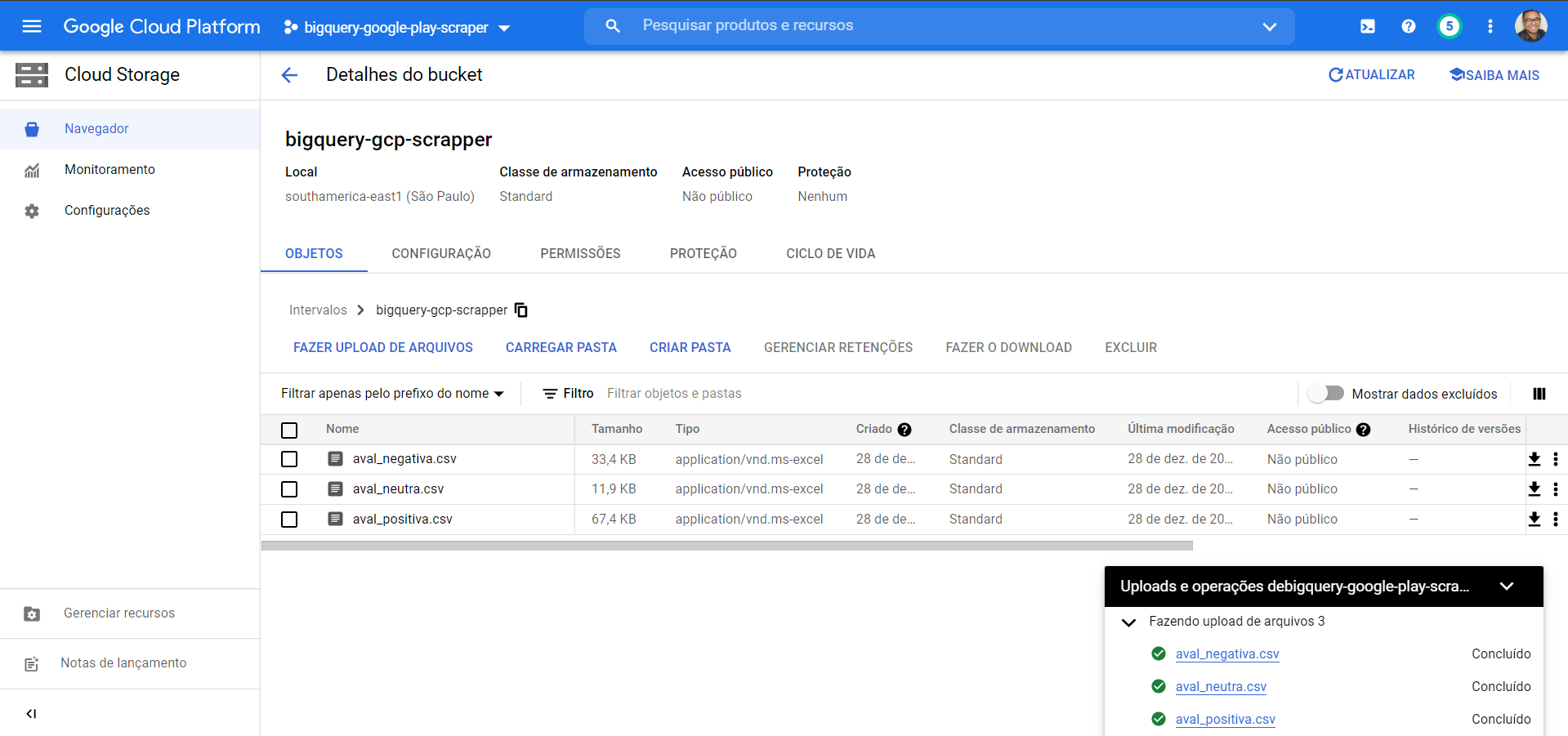The image size is (1568, 736).
Task: Check the aval_neutra.csv row checkbox
Action: tap(289, 489)
